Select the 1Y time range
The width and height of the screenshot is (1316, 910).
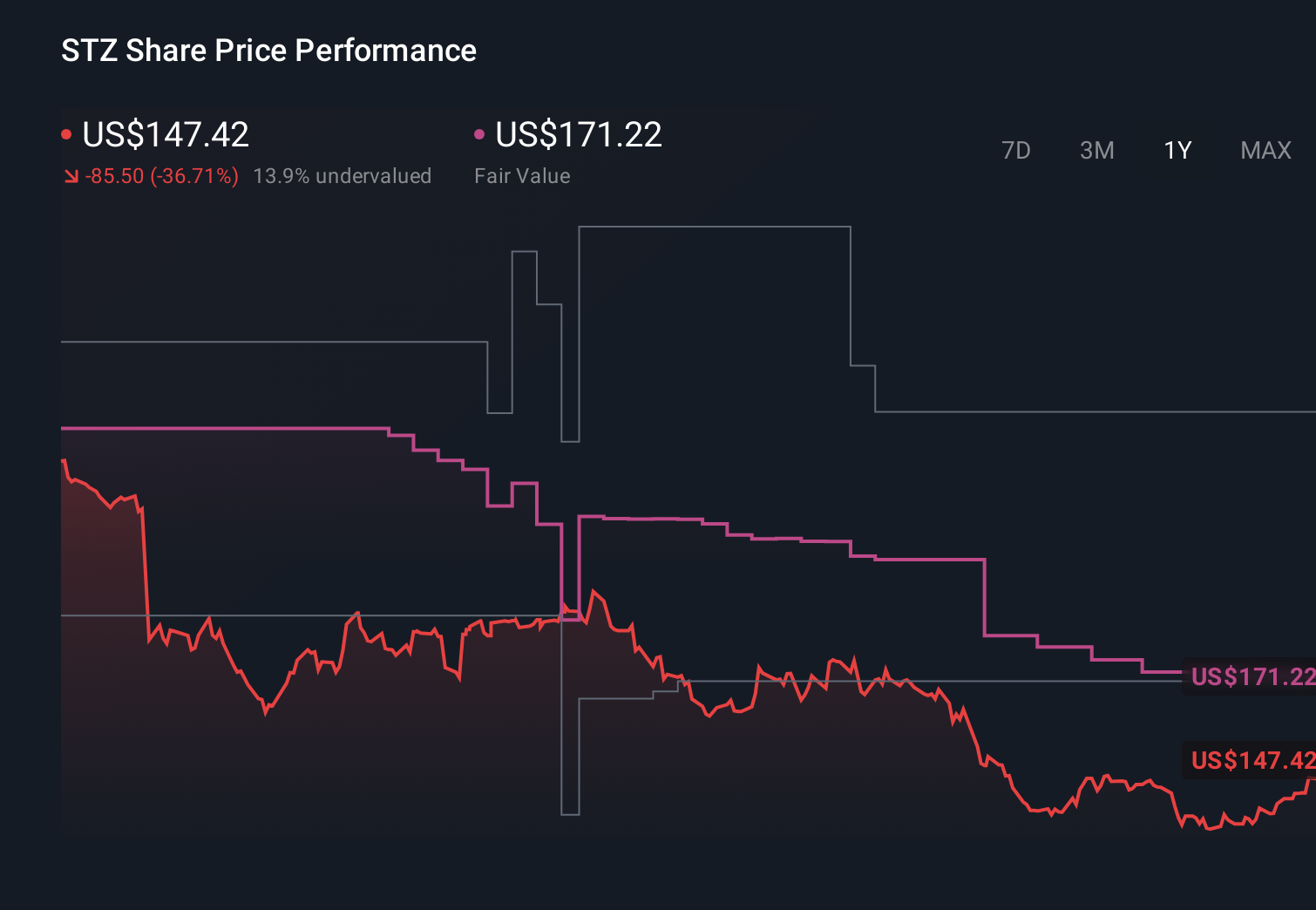pyautogui.click(x=1177, y=151)
